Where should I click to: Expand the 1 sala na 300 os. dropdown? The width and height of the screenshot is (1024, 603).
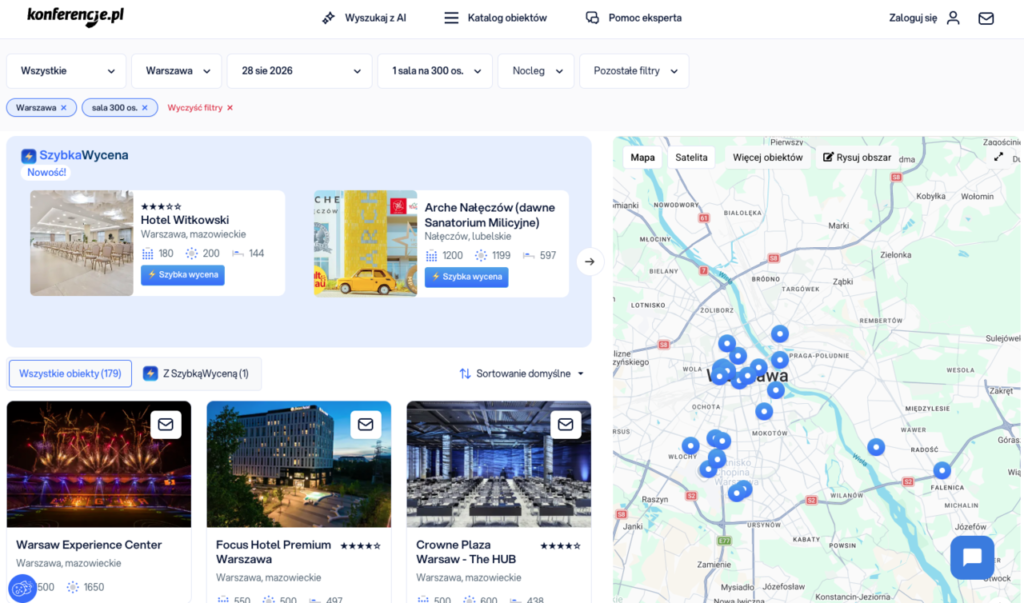(435, 71)
